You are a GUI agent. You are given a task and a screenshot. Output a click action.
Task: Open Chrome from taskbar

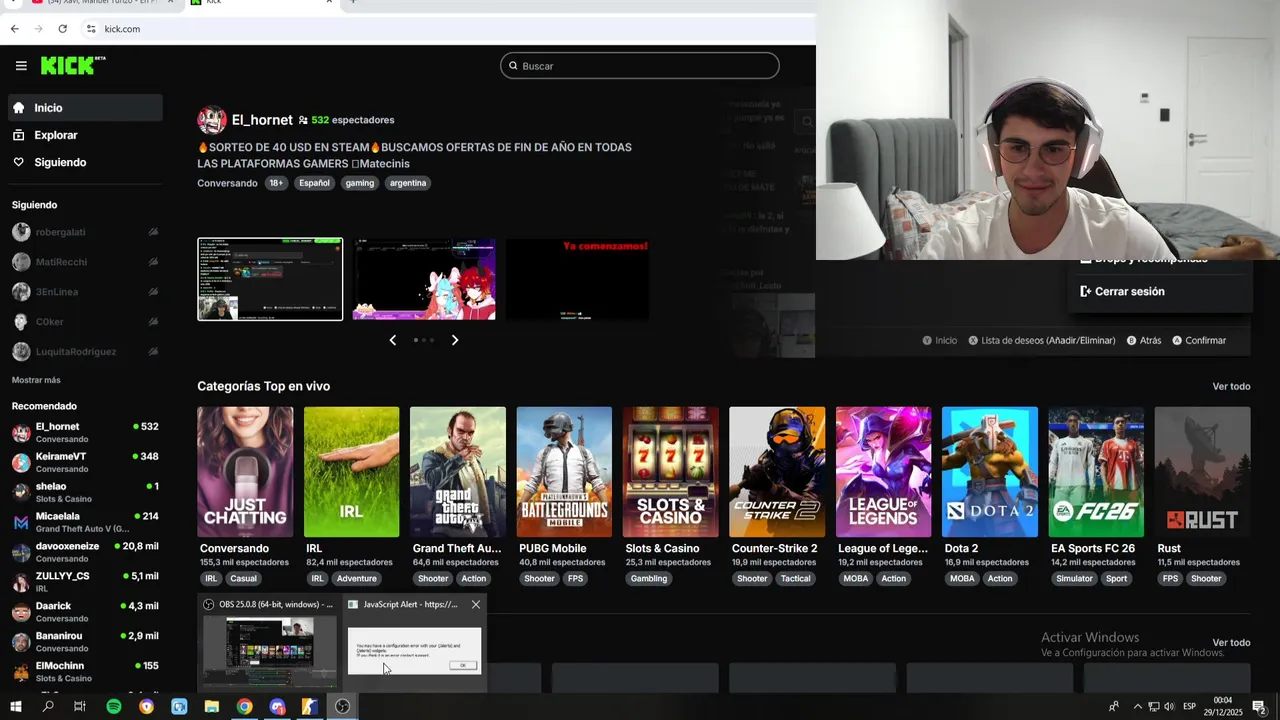(x=244, y=707)
